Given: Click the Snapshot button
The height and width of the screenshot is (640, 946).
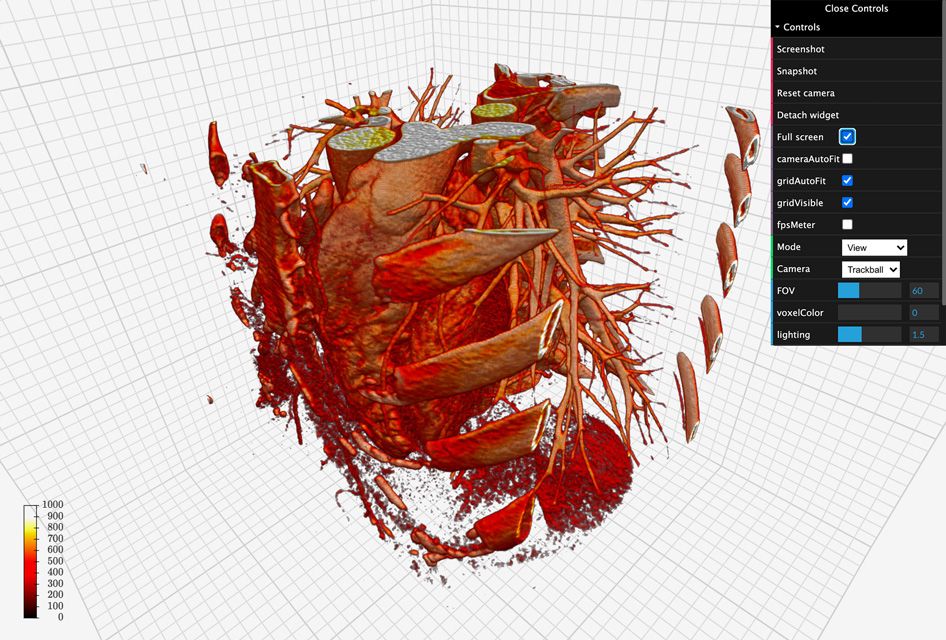Looking at the screenshot, I should coord(859,71).
